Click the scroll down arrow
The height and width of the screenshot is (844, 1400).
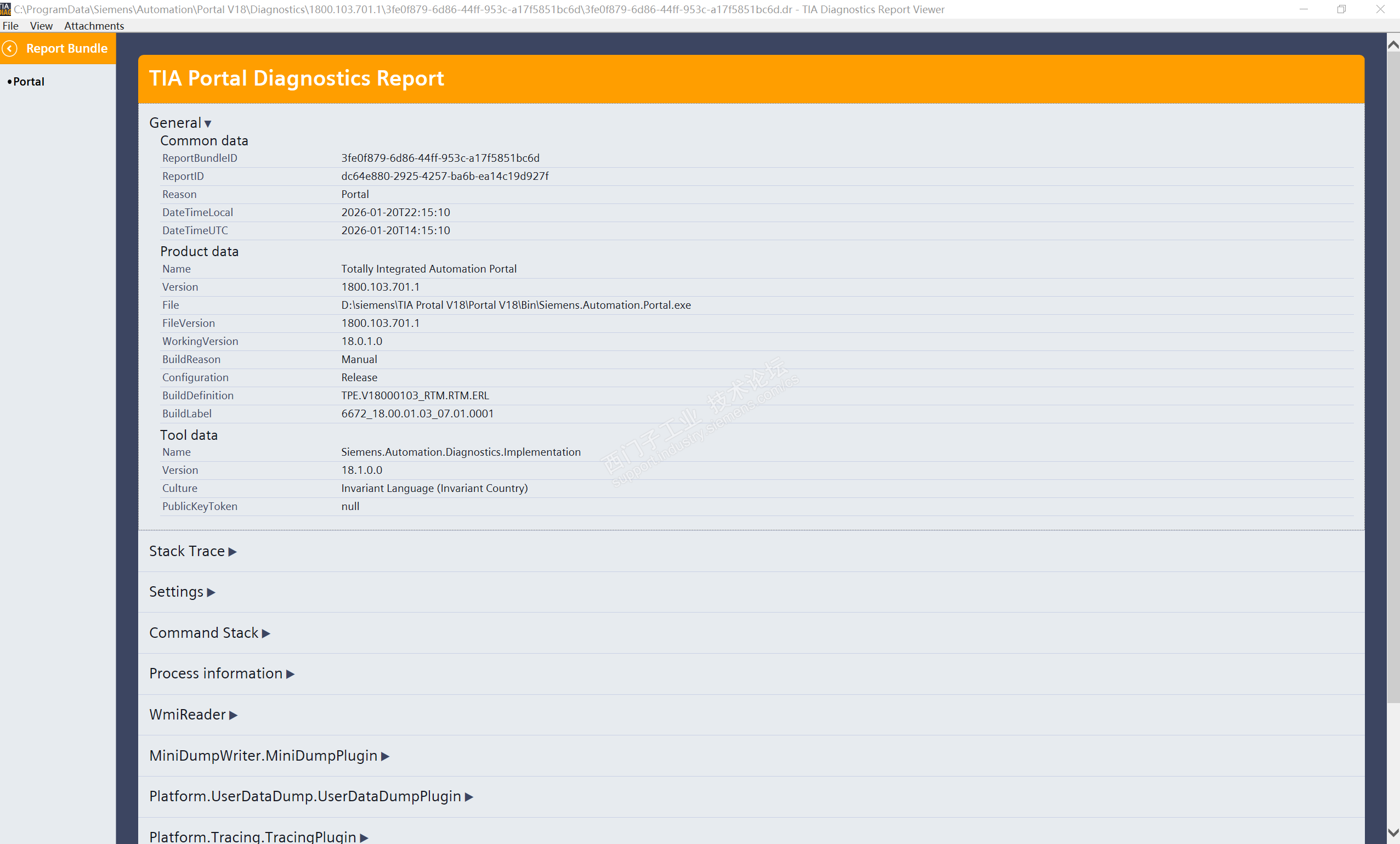(1393, 833)
